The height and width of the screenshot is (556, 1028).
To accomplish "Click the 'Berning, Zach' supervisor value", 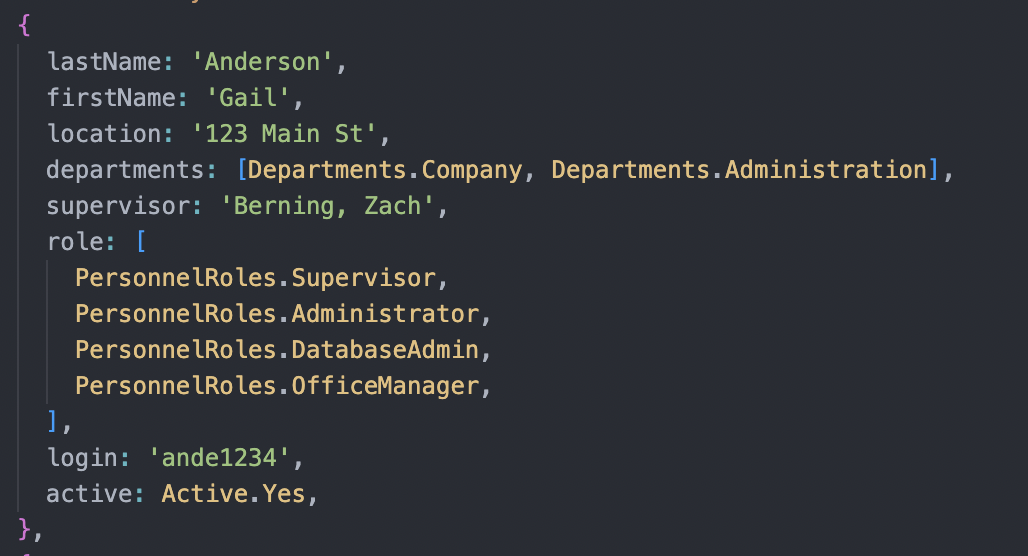I will [x=326, y=206].
